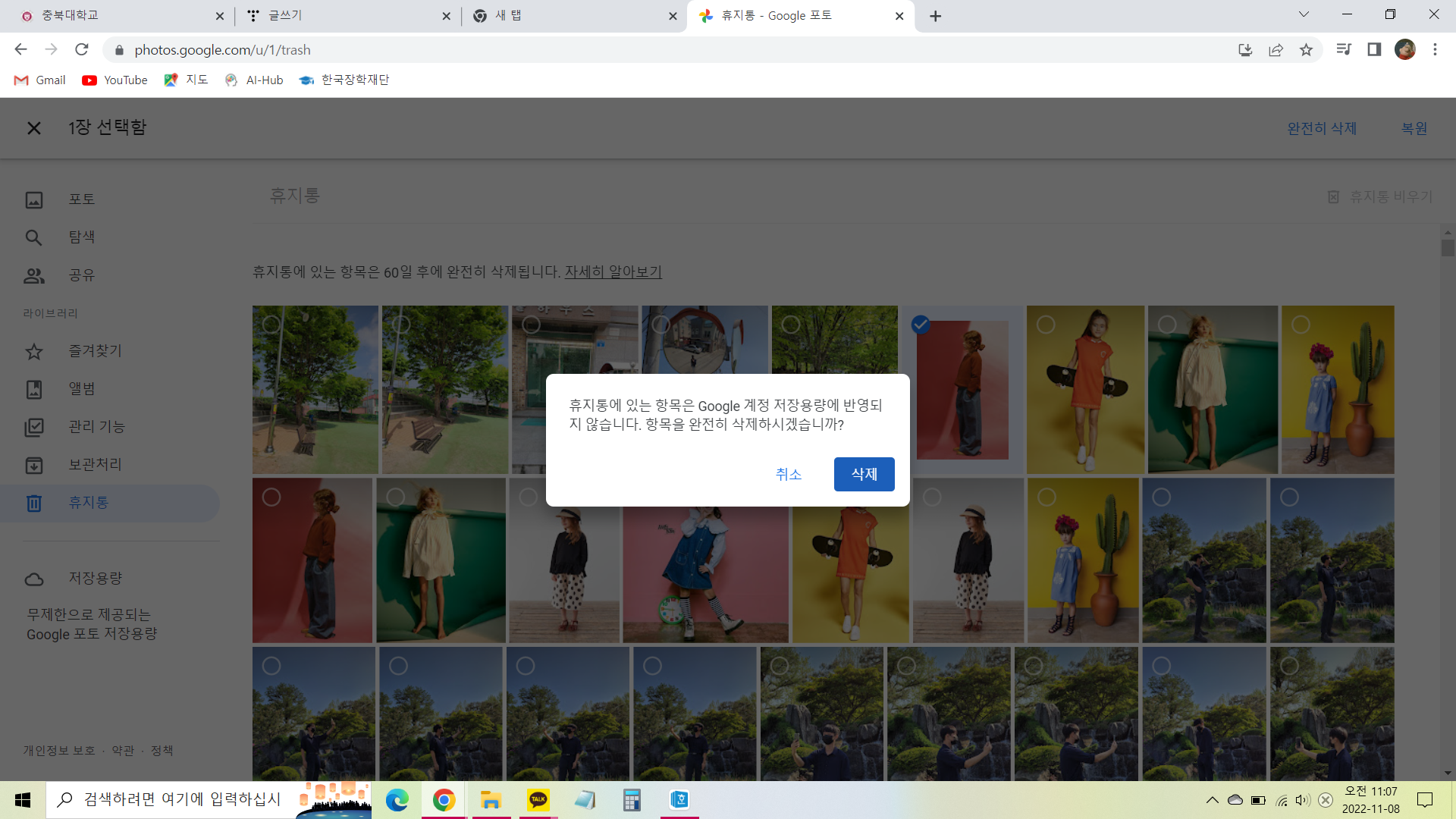Open Chrome three-dot menu
1456x819 pixels.
click(1435, 50)
